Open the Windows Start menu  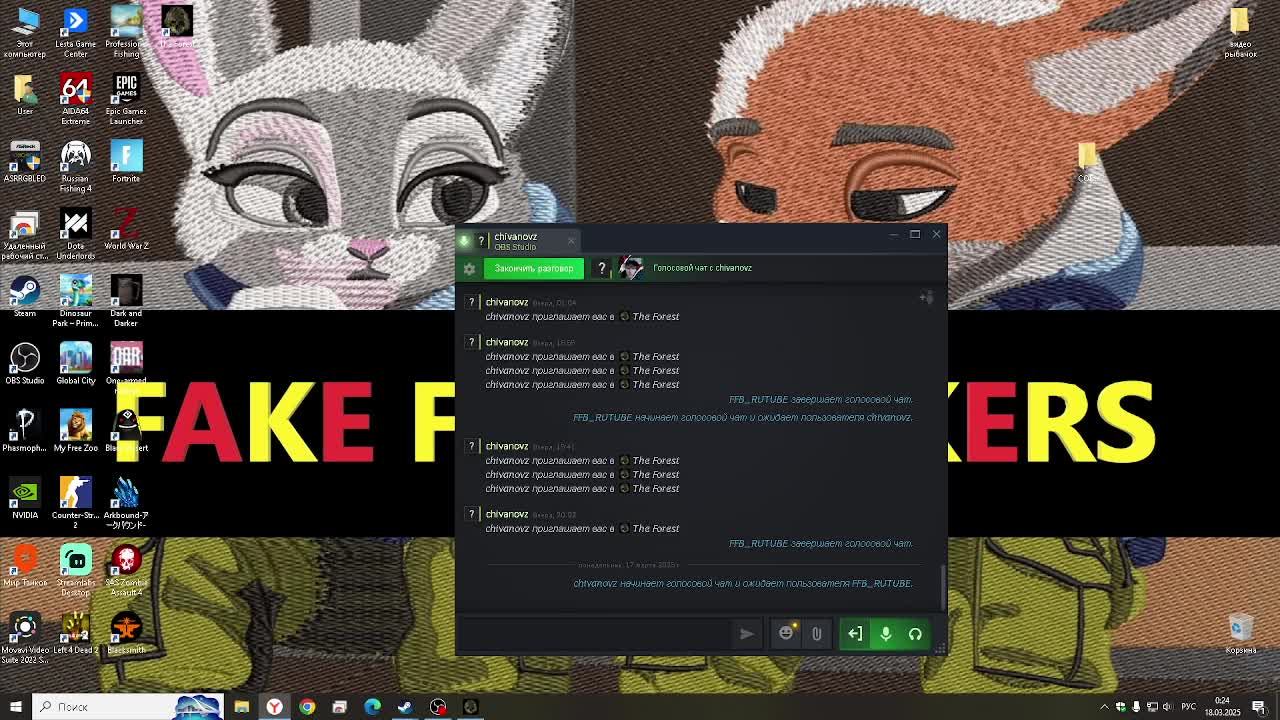[x=16, y=707]
